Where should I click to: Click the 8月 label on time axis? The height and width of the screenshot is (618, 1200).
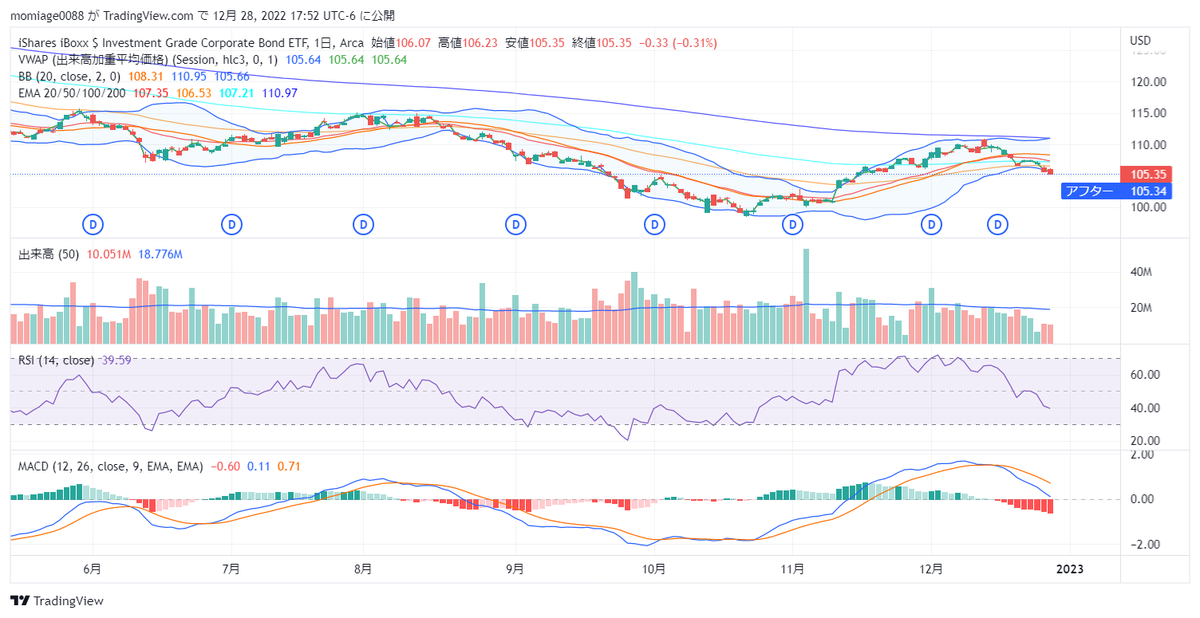pyautogui.click(x=363, y=568)
